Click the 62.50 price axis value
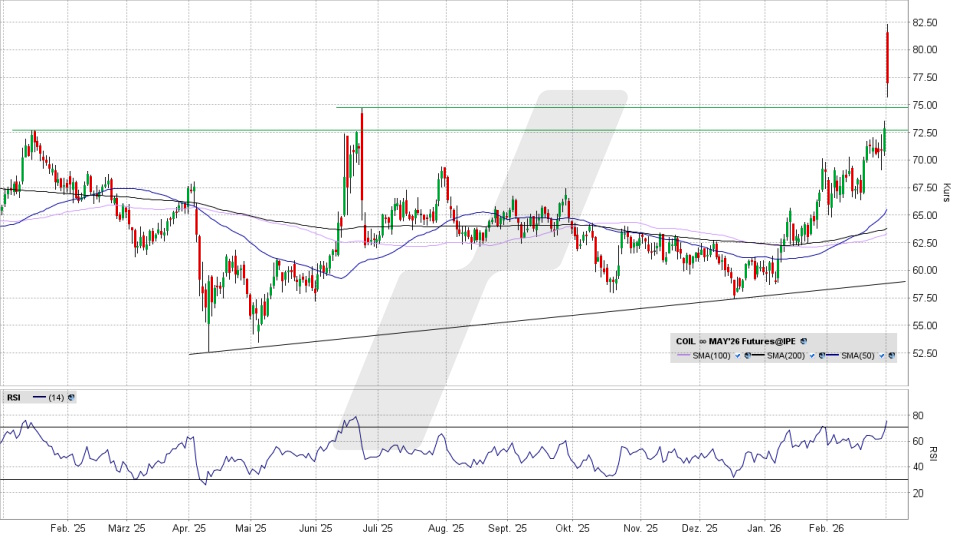 pos(924,243)
